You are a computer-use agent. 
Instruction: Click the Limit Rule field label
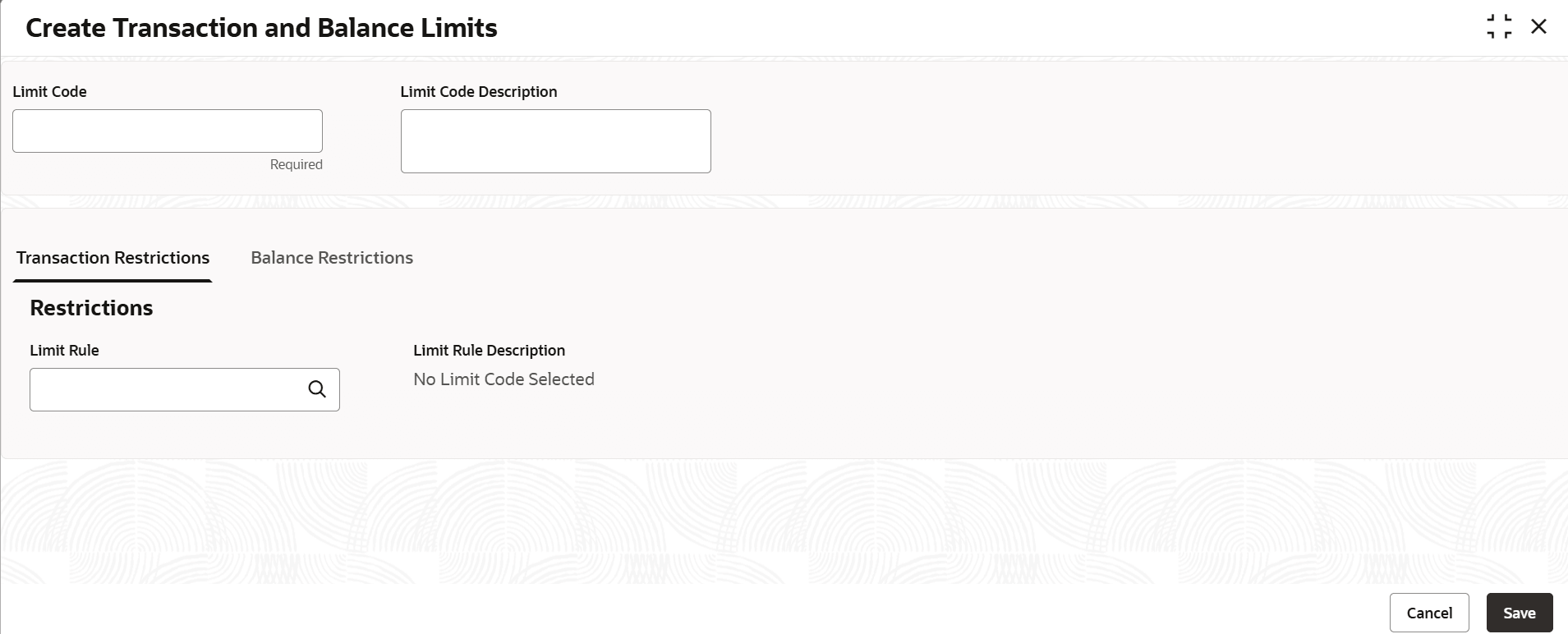point(64,351)
